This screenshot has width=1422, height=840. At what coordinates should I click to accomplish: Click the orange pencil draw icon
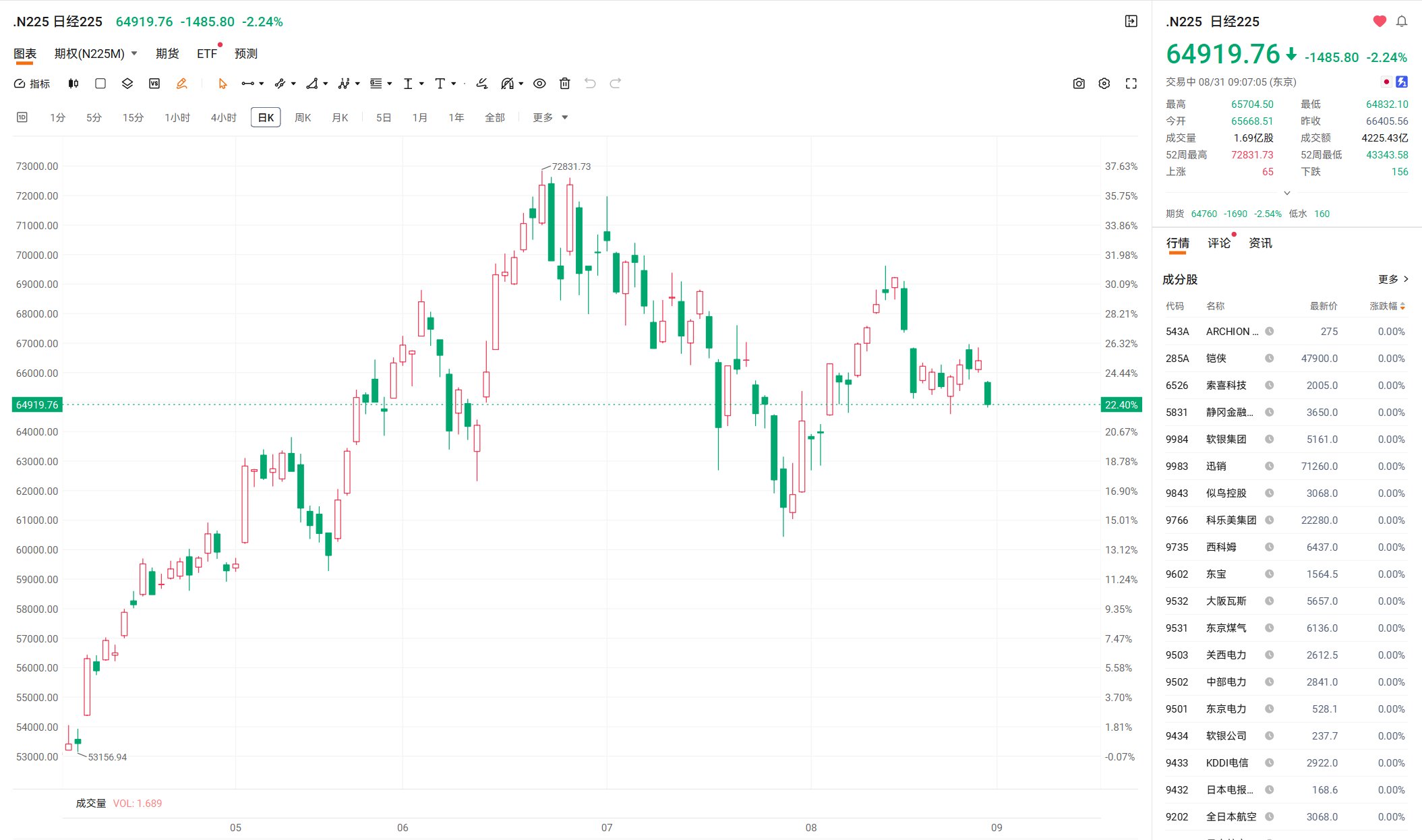[181, 84]
